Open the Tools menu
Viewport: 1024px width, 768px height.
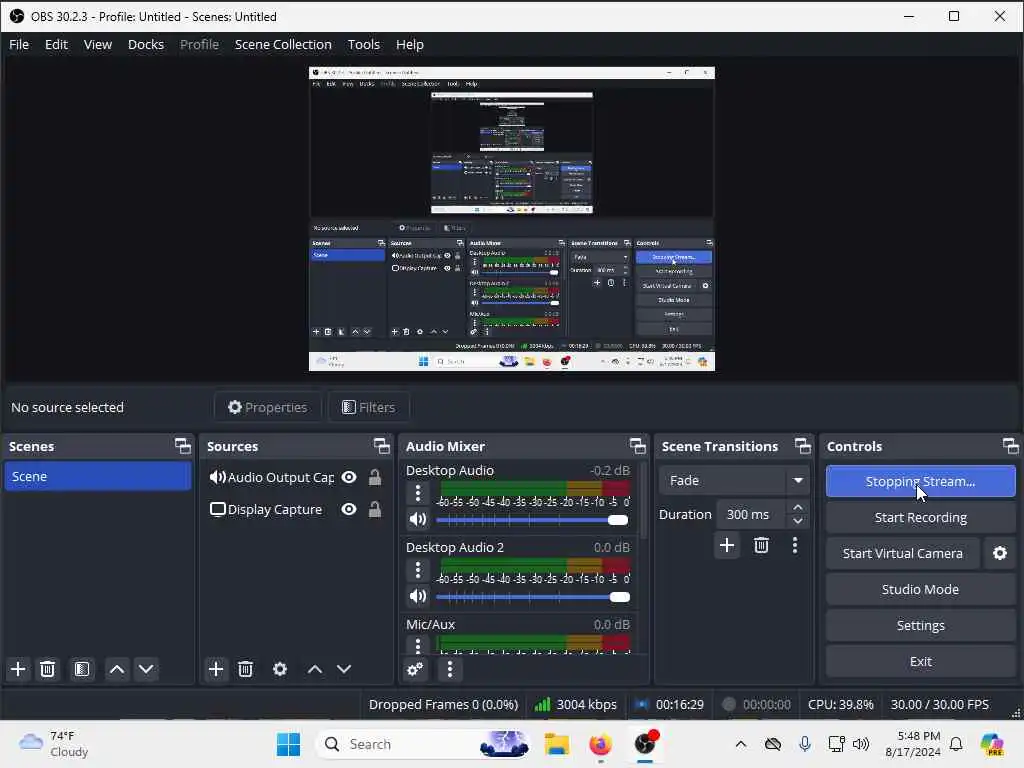click(364, 44)
